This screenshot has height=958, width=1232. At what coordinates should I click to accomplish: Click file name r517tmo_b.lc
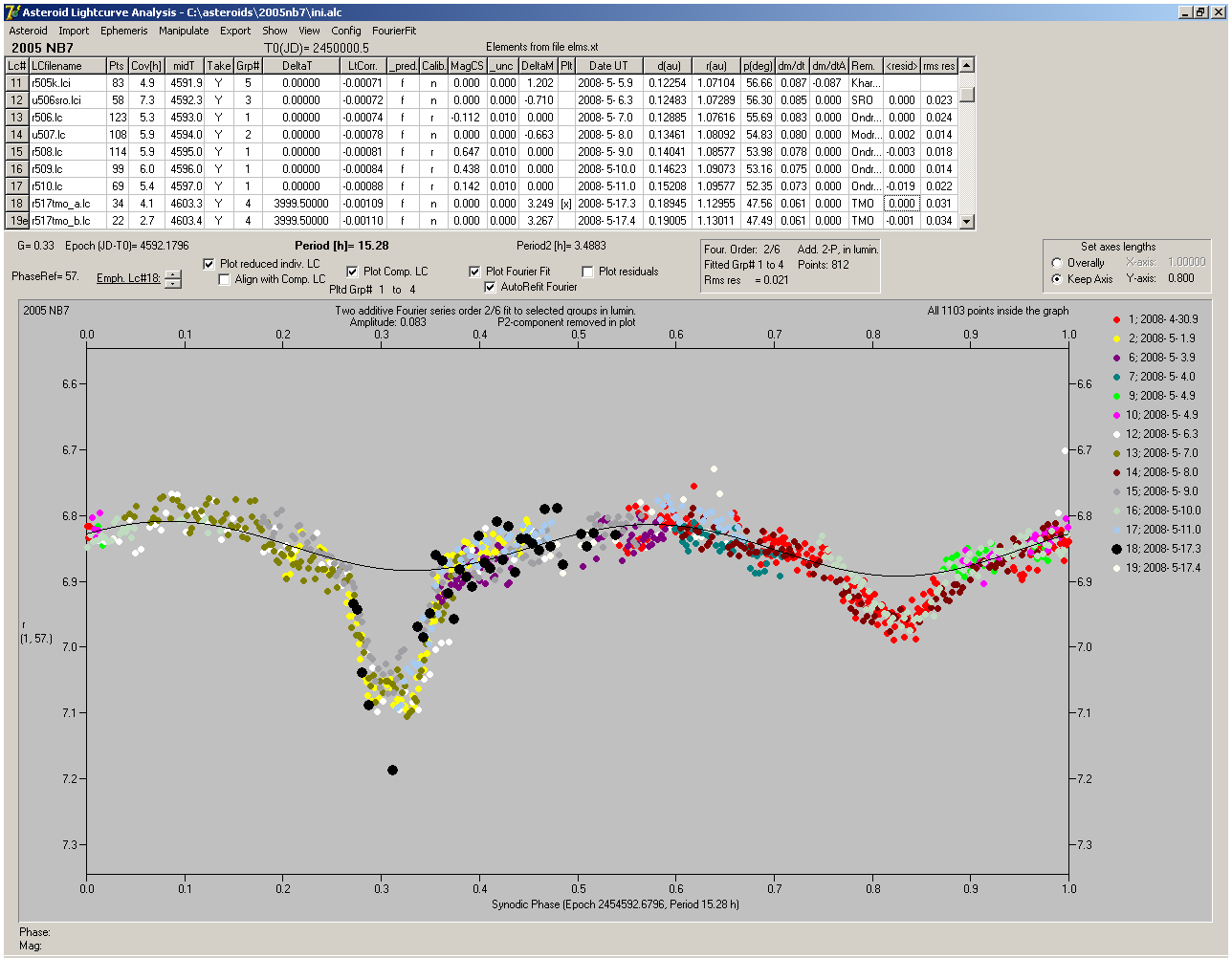pyautogui.click(x=66, y=221)
